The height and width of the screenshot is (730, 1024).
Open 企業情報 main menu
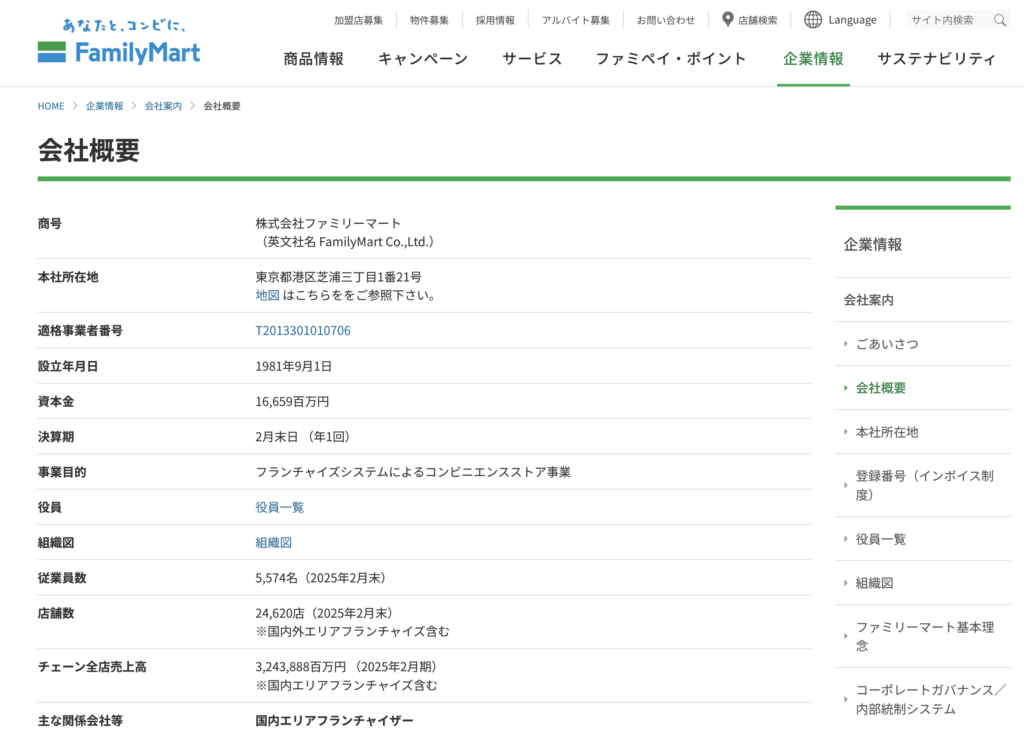point(813,59)
